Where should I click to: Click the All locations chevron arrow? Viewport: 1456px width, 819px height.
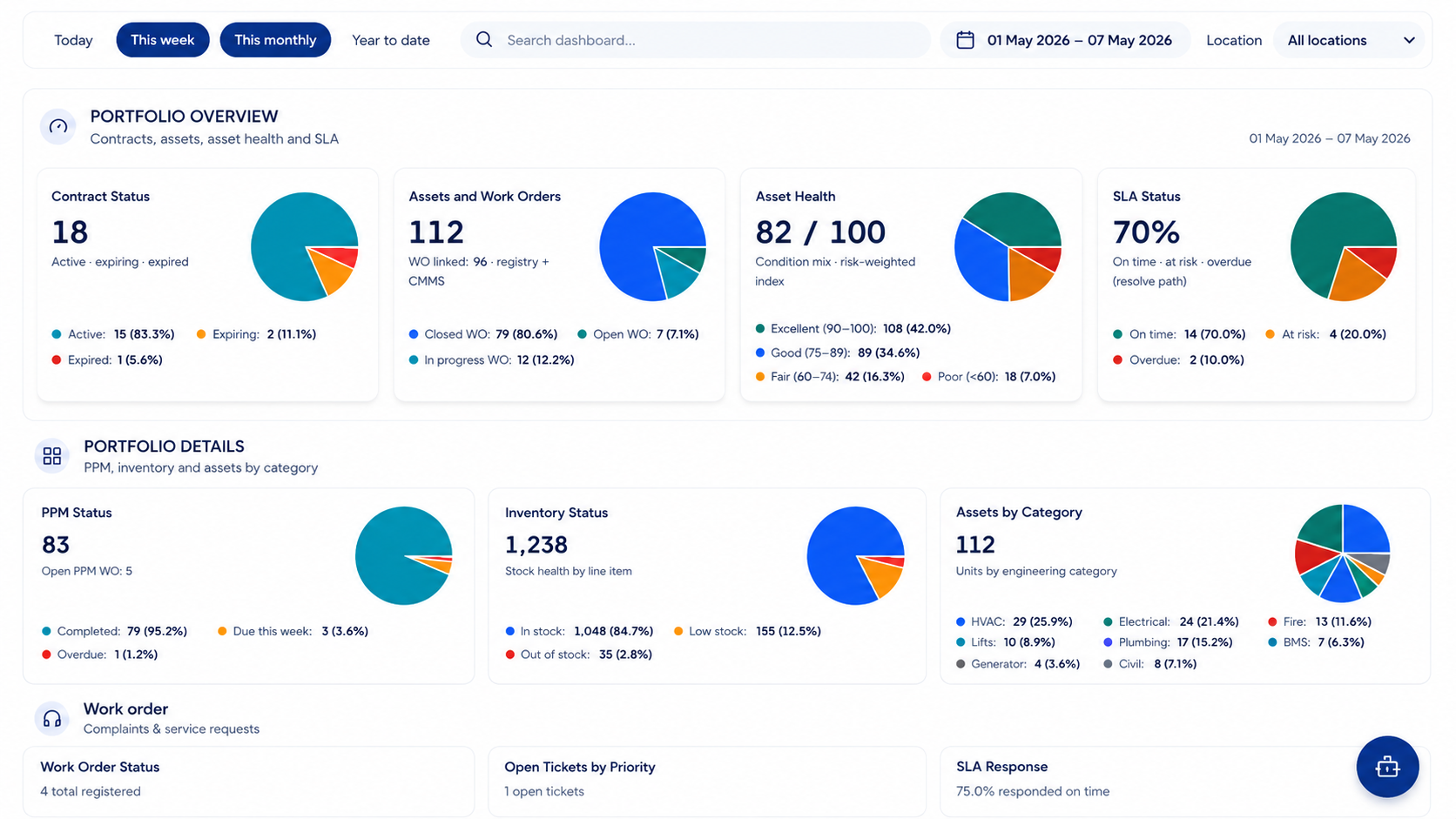tap(1409, 40)
